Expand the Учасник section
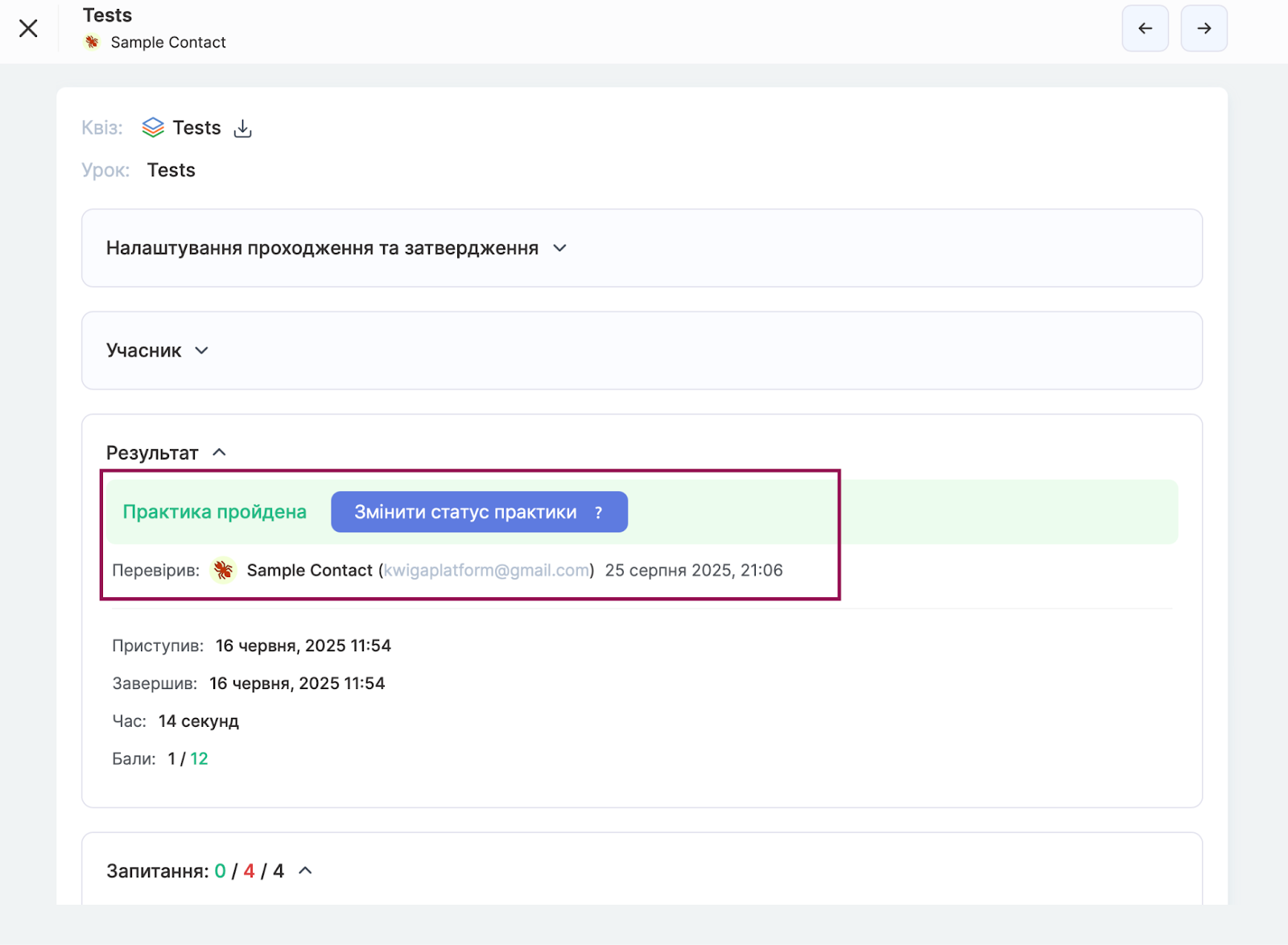 [x=201, y=351]
